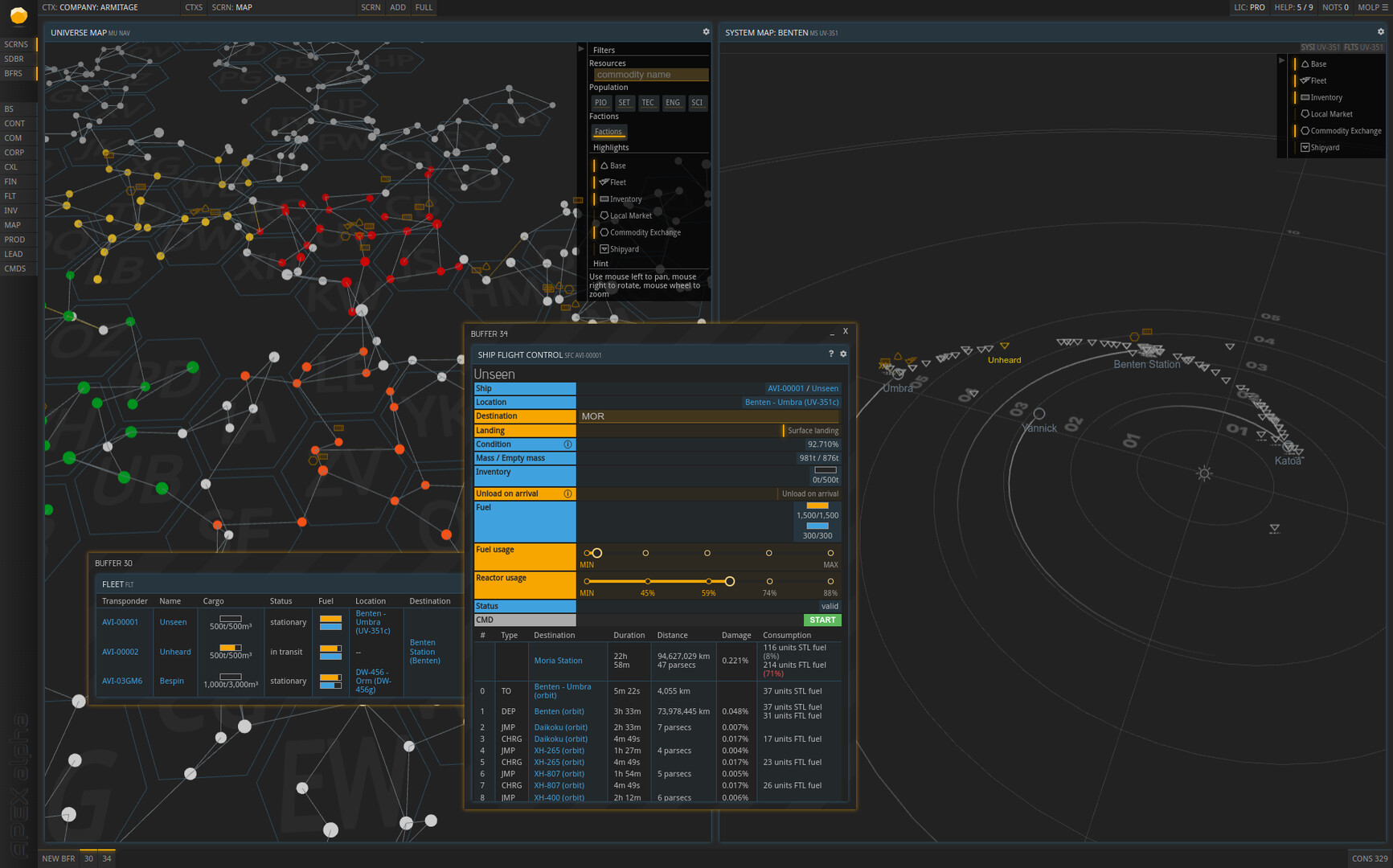The image size is (1393, 868).
Task: Open the MOR destination field dropdown
Action: (x=707, y=416)
